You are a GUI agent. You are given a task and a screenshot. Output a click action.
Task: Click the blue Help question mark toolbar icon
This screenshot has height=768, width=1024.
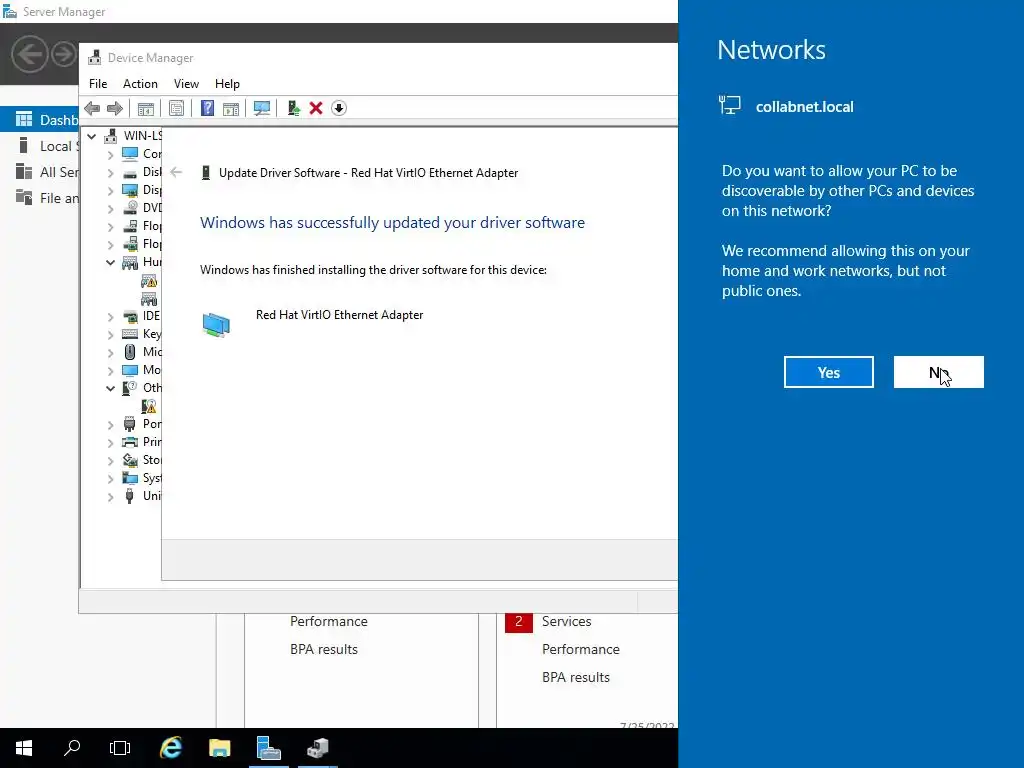[x=207, y=108]
